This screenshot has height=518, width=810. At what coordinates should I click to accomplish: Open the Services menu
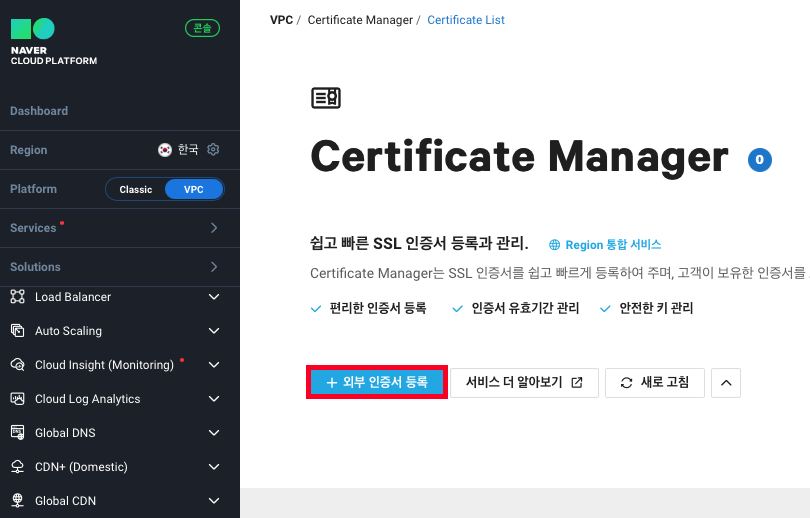(x=33, y=228)
